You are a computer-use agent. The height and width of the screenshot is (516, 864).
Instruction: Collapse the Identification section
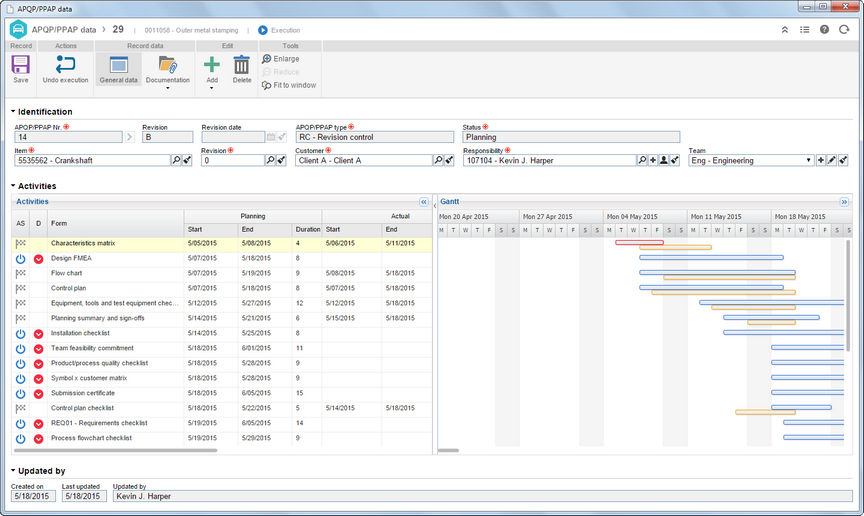[x=13, y=111]
